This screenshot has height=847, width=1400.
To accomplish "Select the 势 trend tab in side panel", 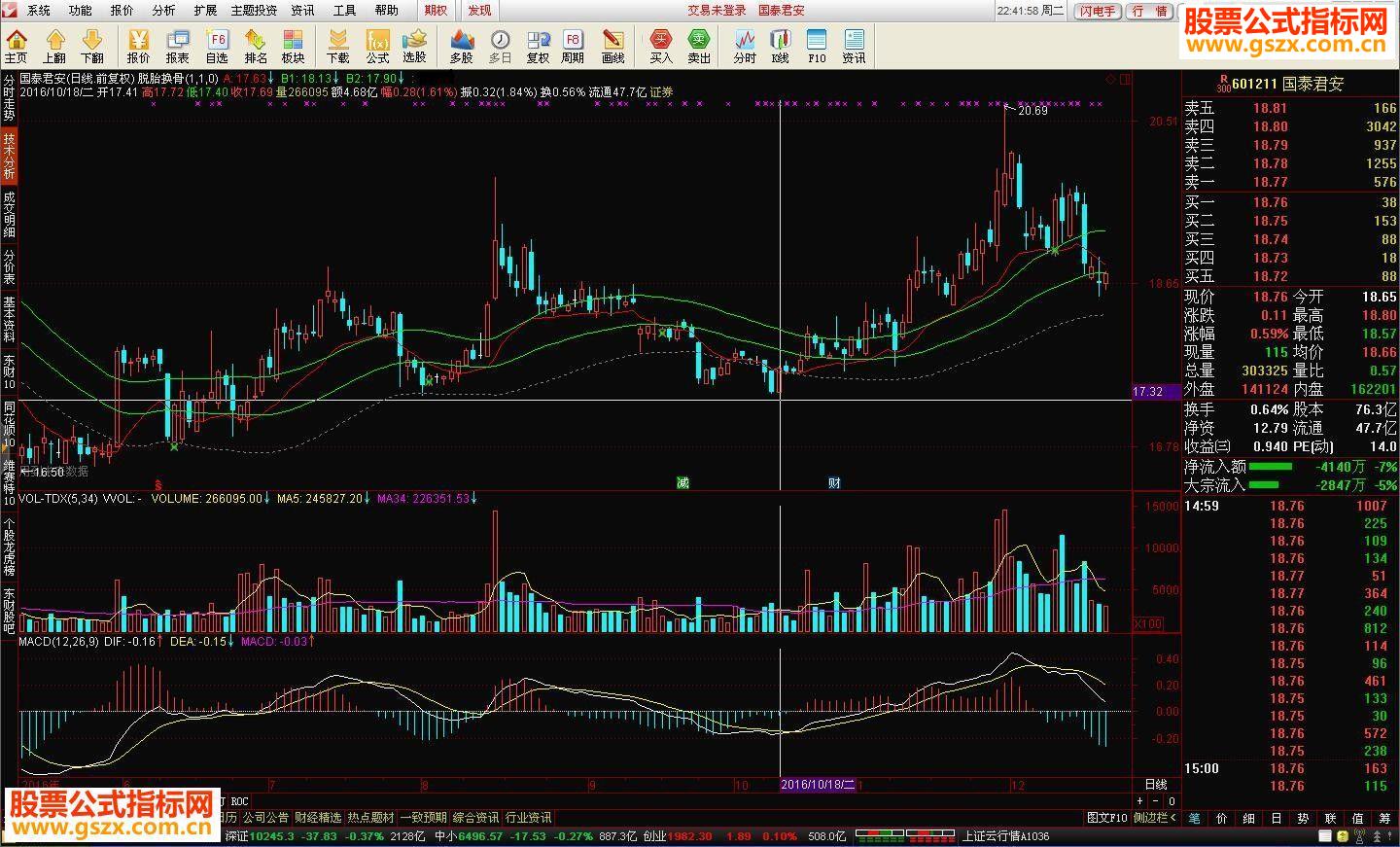I will pyautogui.click(x=1303, y=819).
